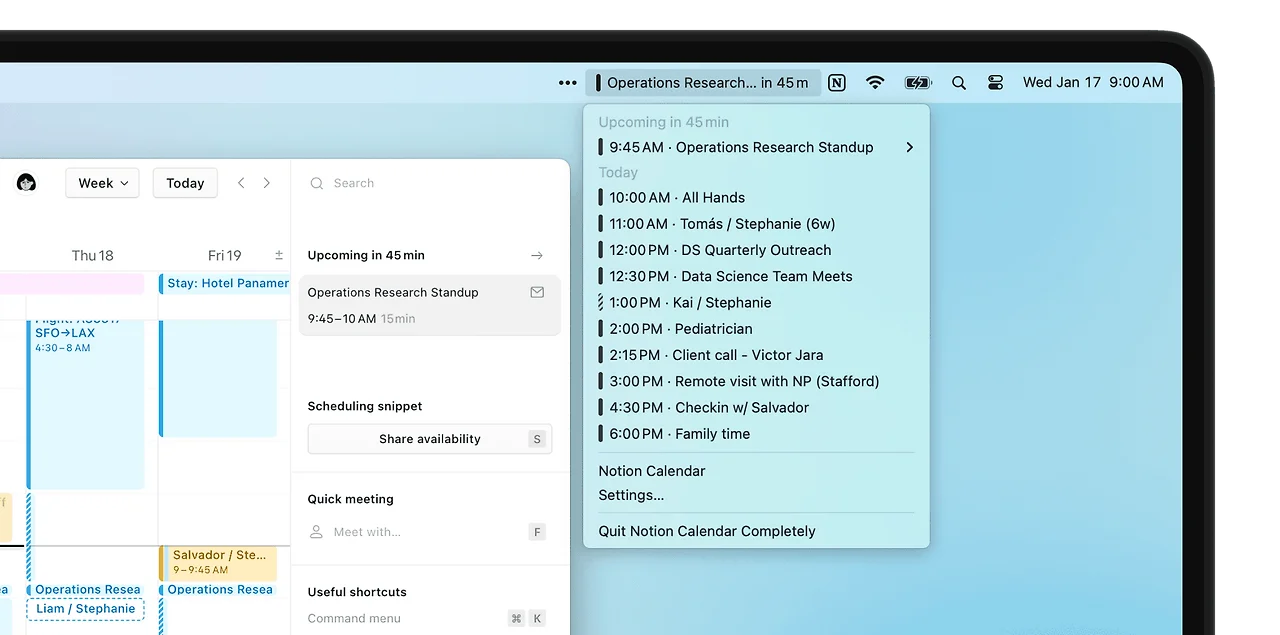Click the Notion icon in menu bar
1280x635 pixels.
pyautogui.click(x=837, y=83)
